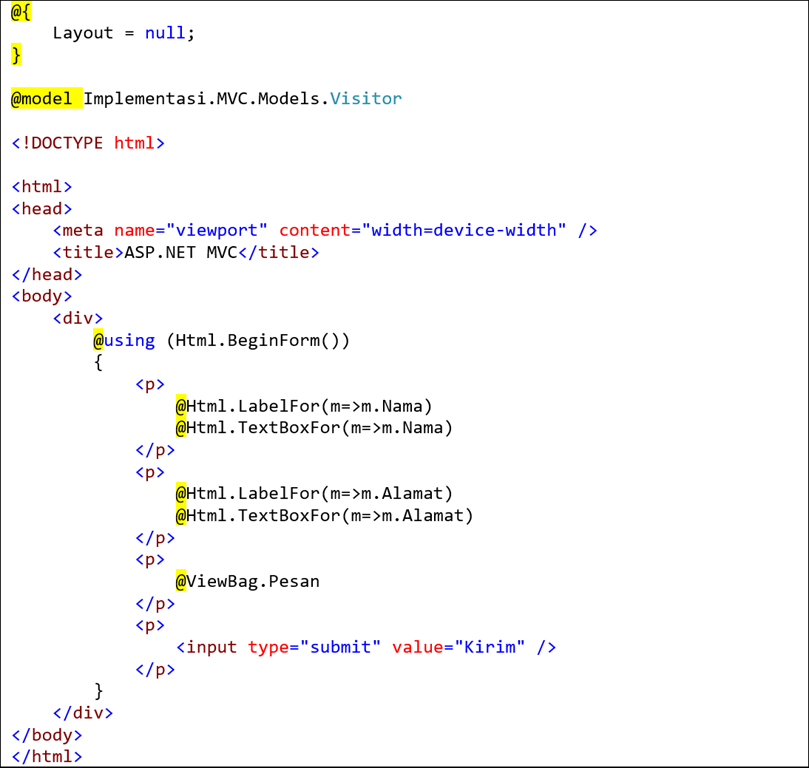809x768 pixels.
Task: Select the opening html tag
Action: point(41,186)
